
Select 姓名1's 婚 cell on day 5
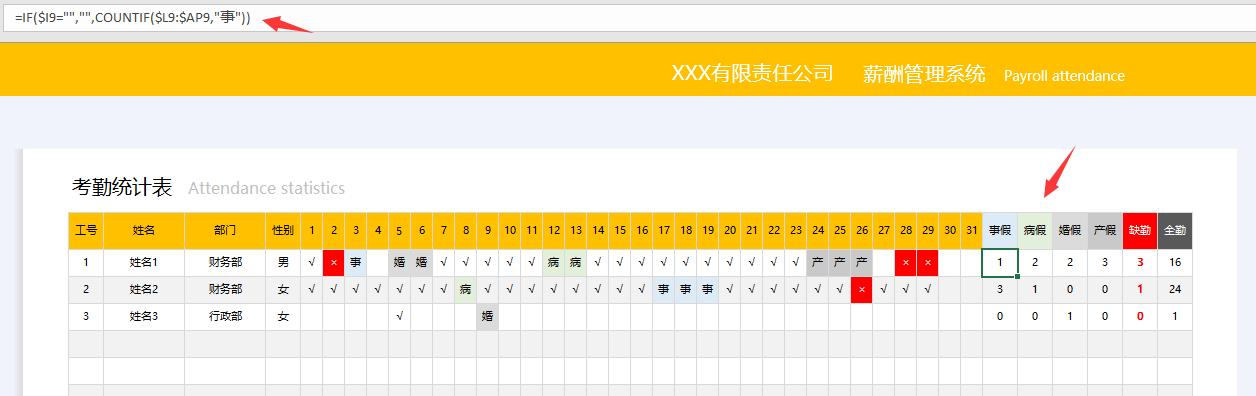400,262
